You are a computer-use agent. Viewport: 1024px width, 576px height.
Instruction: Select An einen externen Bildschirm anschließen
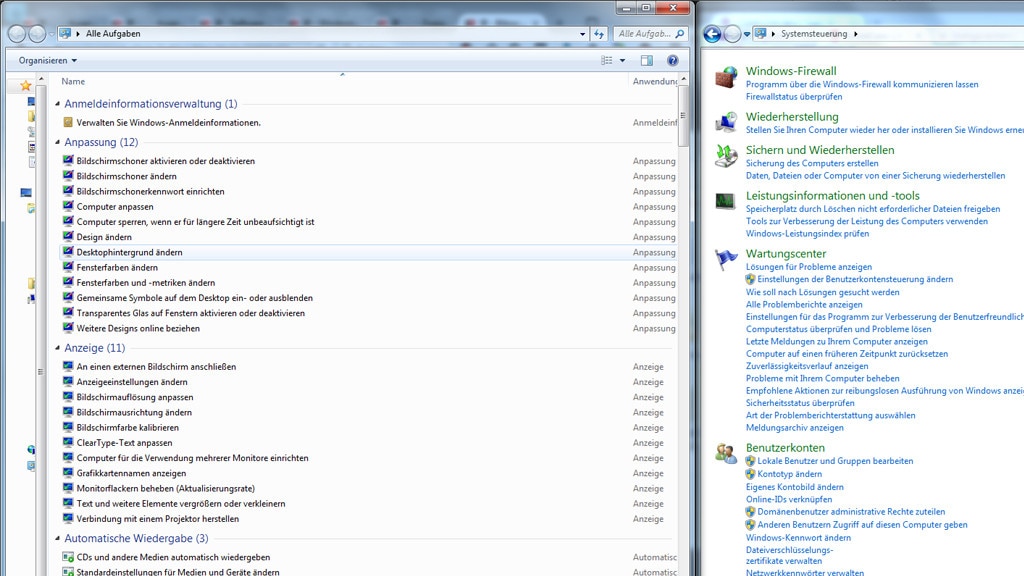(x=156, y=366)
